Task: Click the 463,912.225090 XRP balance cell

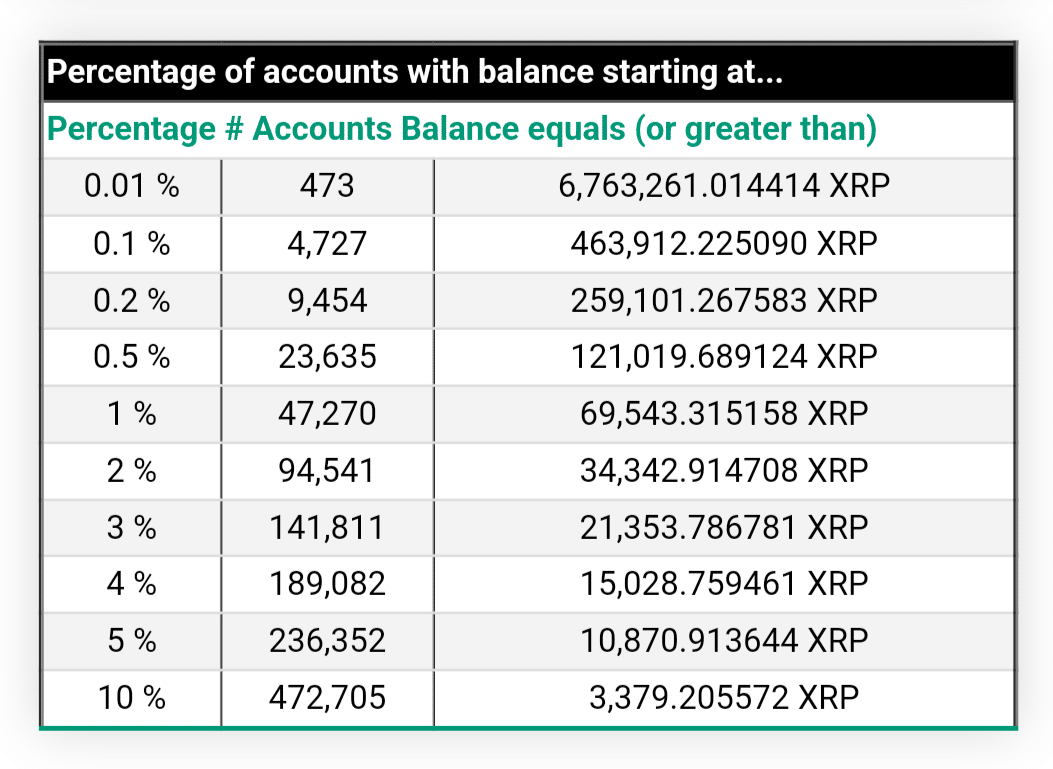Action: point(724,243)
